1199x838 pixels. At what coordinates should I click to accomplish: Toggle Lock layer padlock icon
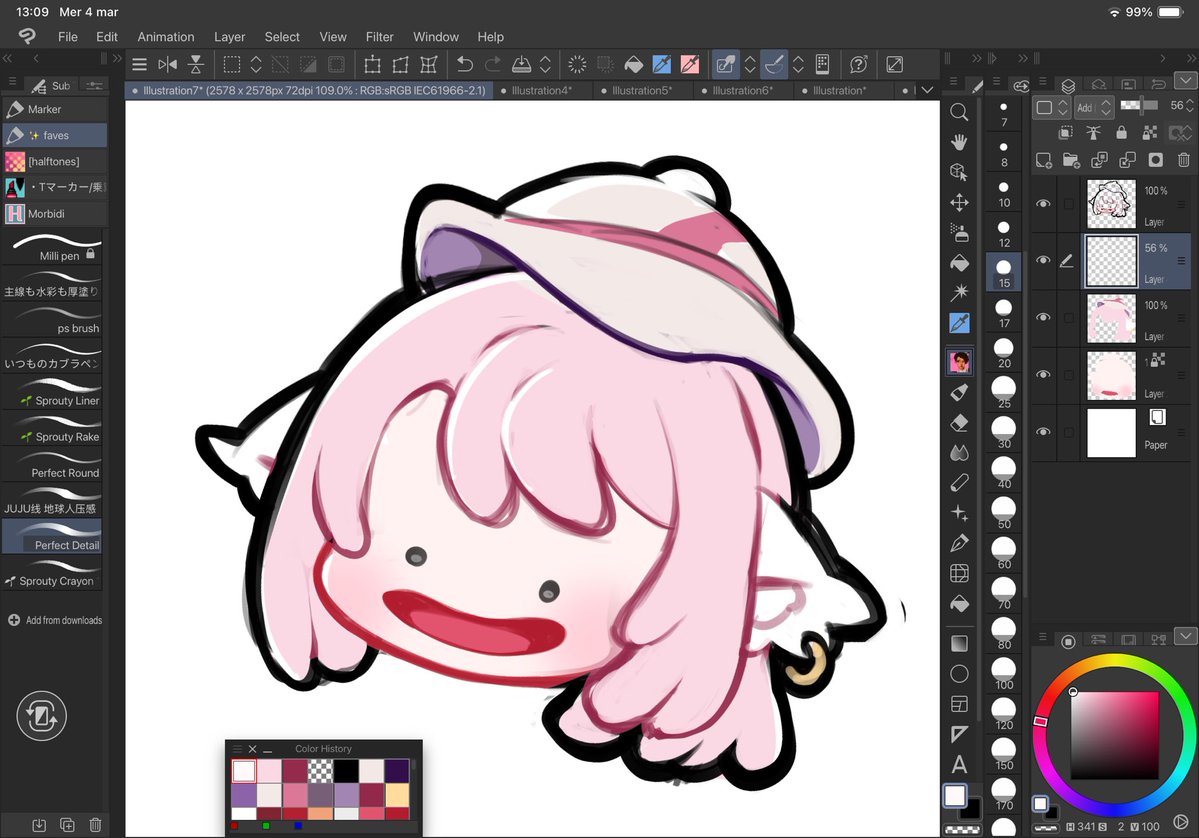[1121, 133]
